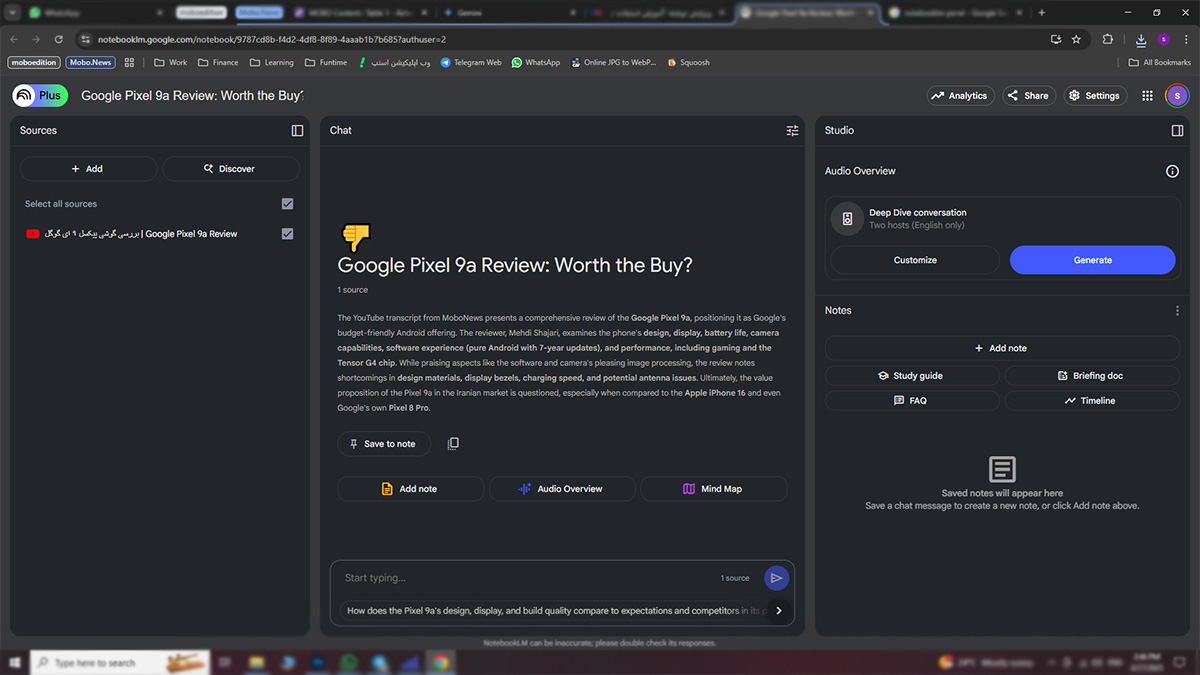Screen dimensions: 1200x675
Task: Click the Audio Overview info icon
Action: coord(1172,171)
